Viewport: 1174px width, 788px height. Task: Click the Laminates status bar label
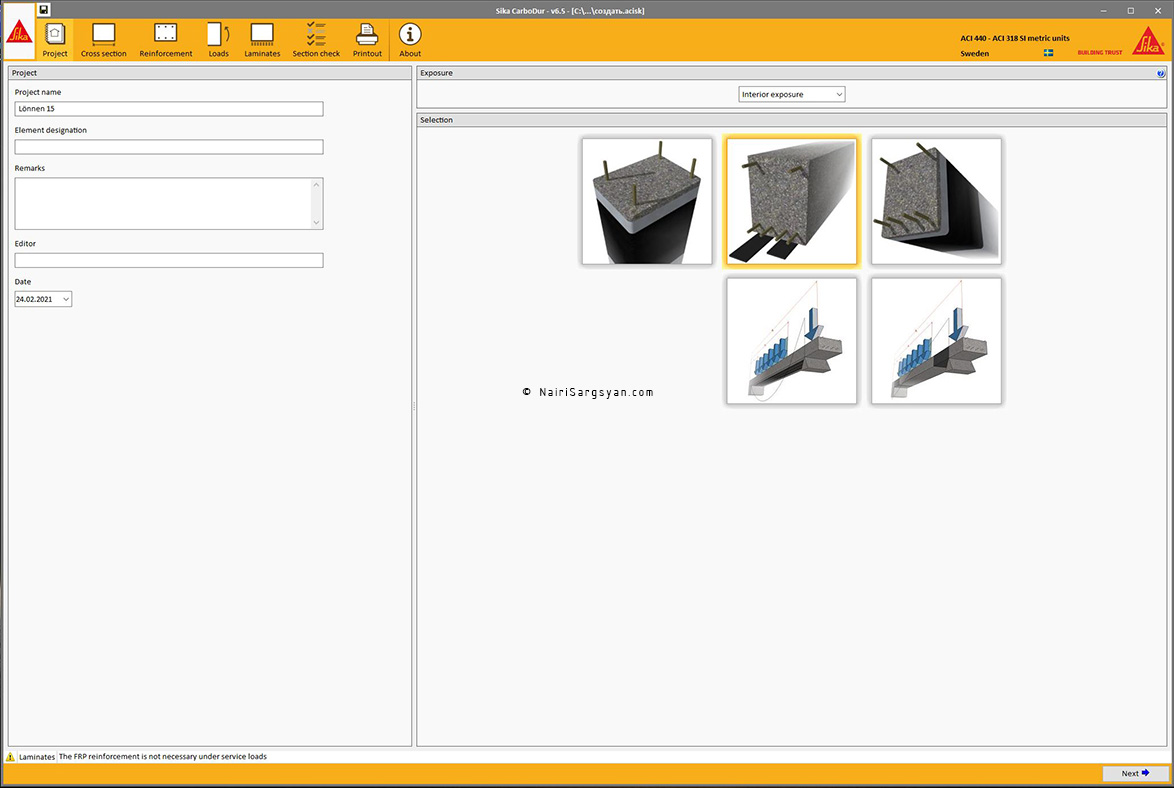click(x=37, y=757)
